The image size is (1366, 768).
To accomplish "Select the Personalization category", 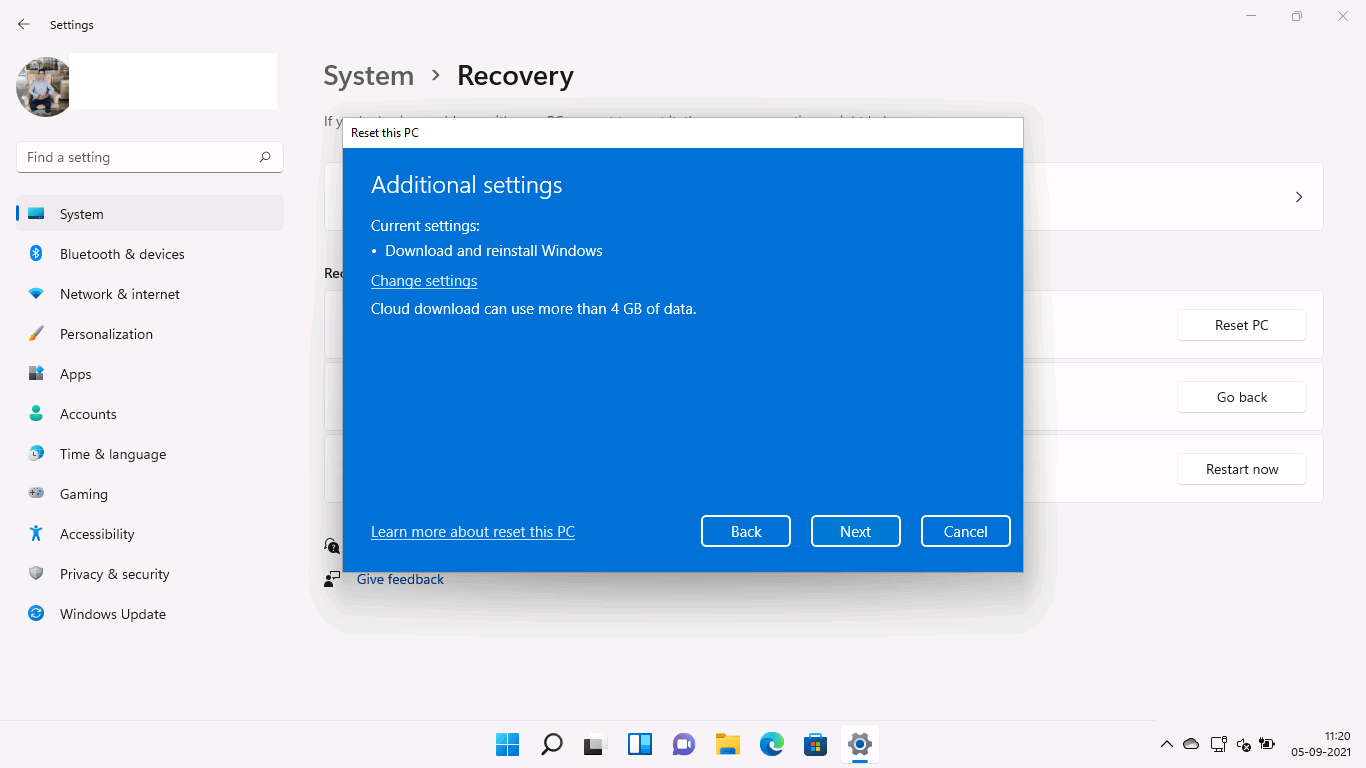I will coord(150,334).
